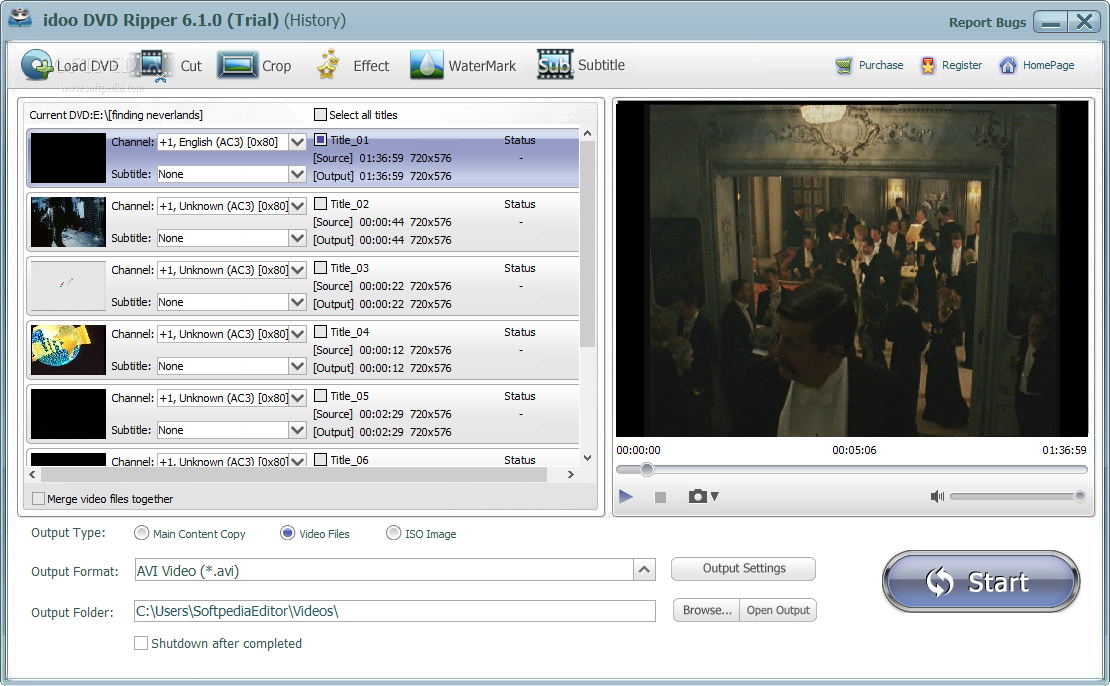Screen dimensions: 1110x686
Task: Take a snapshot with camera icon
Action: tap(698, 496)
